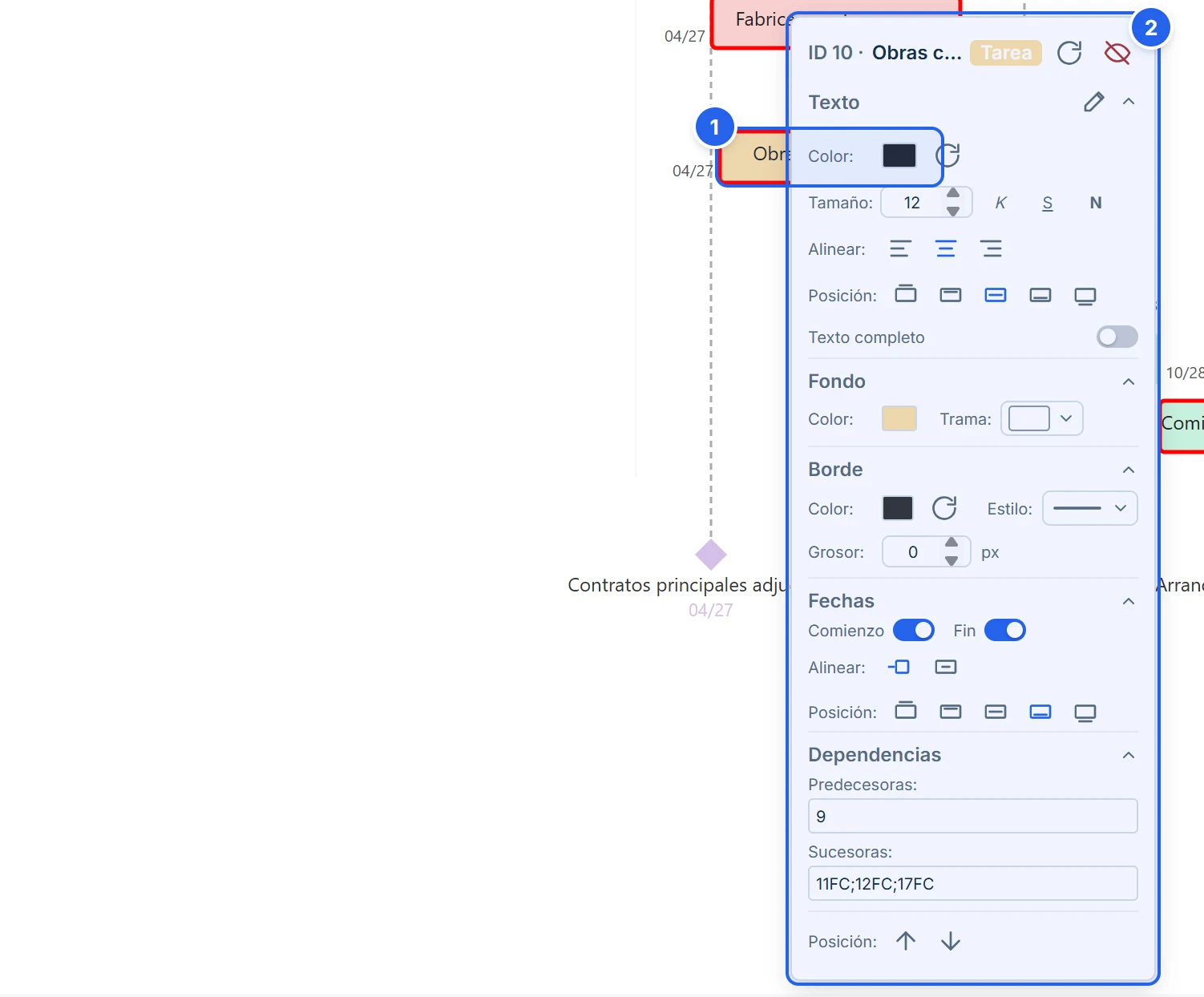Move task down with the arrow
The width and height of the screenshot is (1204, 997).
(951, 941)
